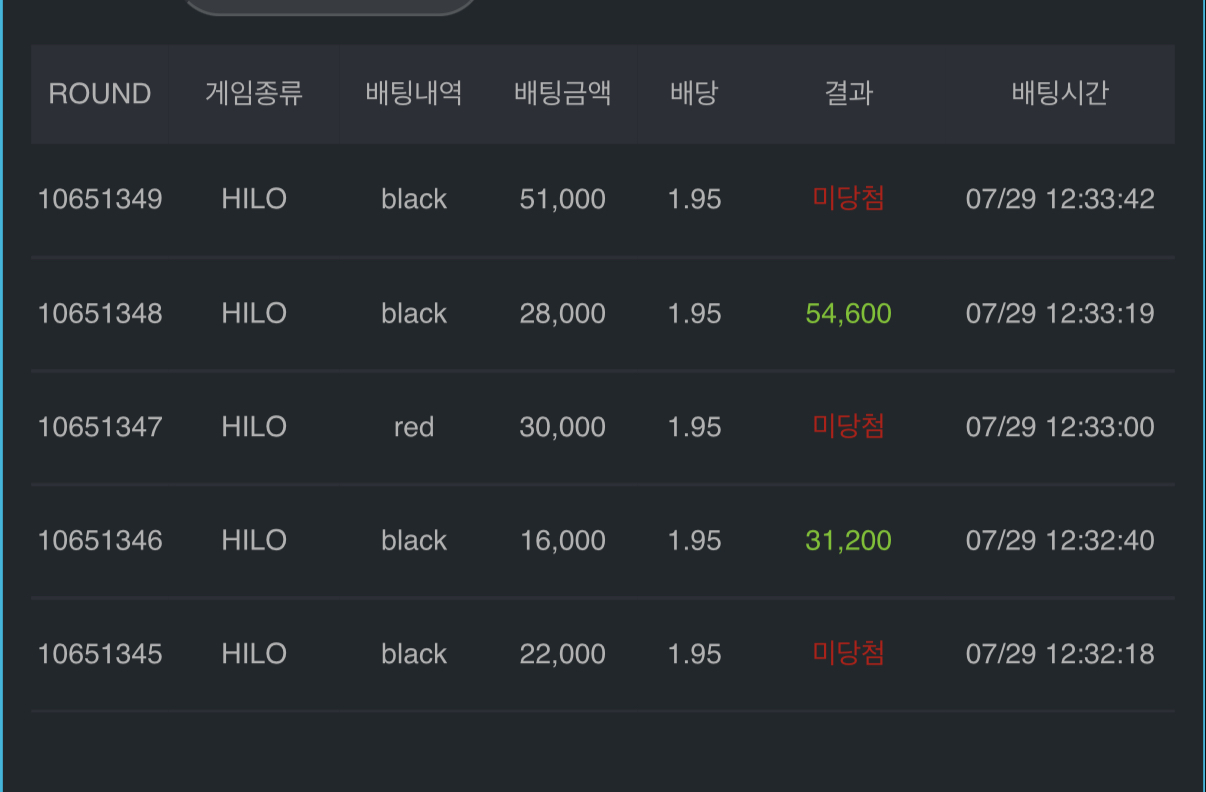The height and width of the screenshot is (792, 1206).
Task: Click the ROUND column header
Action: tap(100, 94)
